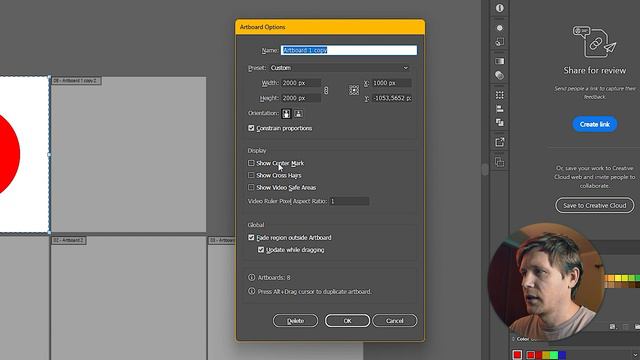This screenshot has height=360, width=640.
Task: Open the Preset Custom dropdown
Action: coord(339,68)
